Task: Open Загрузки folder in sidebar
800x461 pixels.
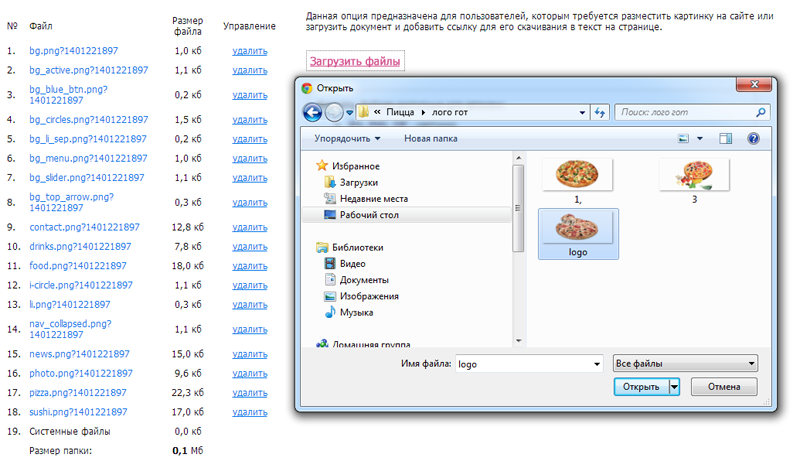Action: pyautogui.click(x=358, y=183)
